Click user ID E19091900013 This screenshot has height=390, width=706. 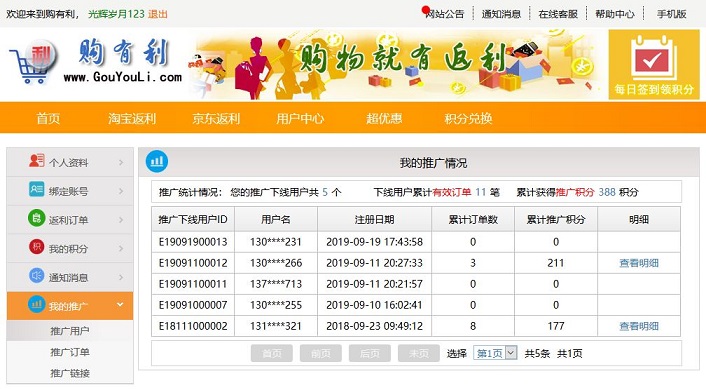pos(193,242)
